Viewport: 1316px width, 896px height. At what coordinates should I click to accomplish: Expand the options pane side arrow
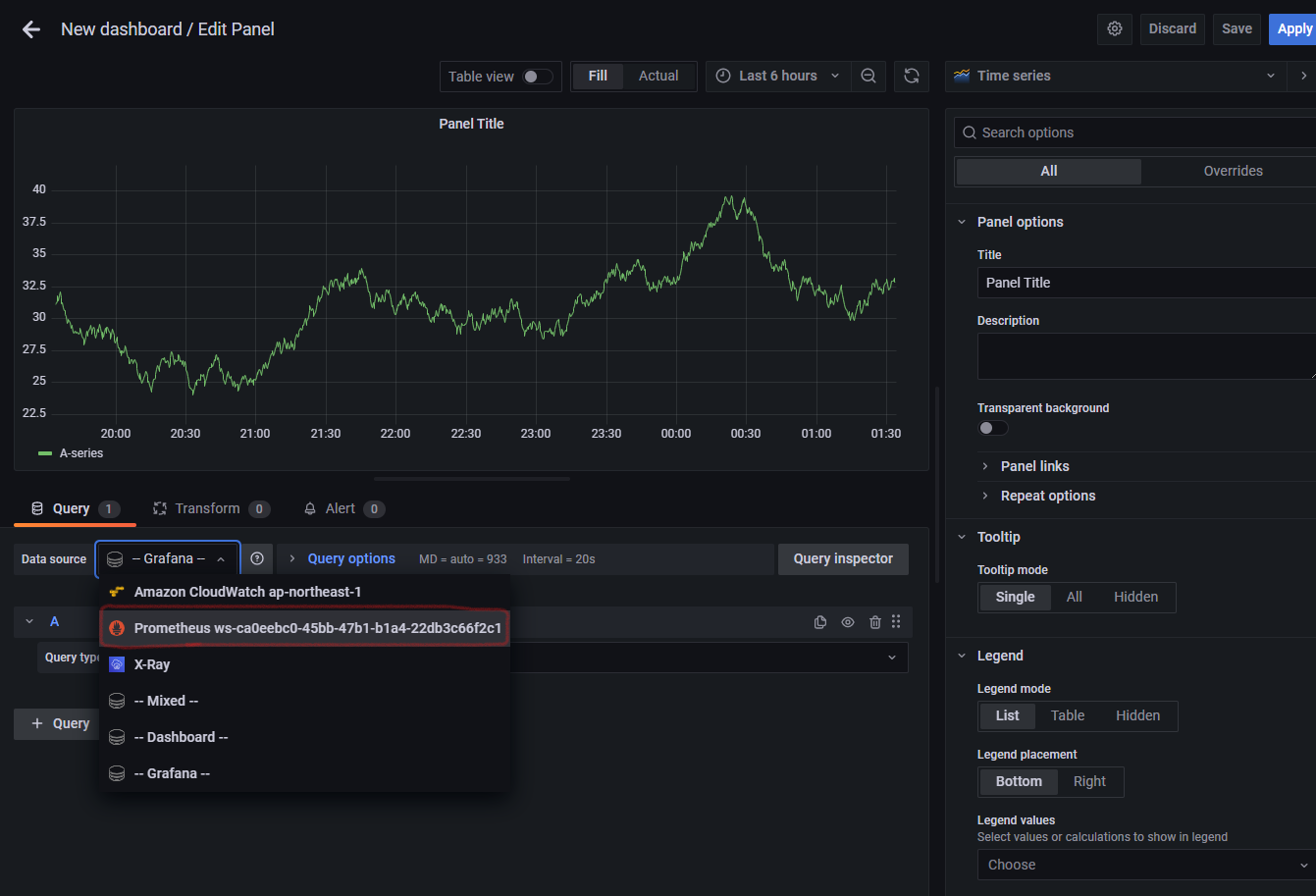coord(1304,76)
